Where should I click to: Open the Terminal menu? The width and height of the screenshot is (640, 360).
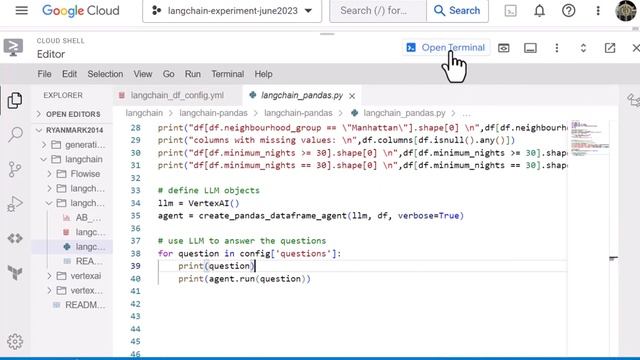pos(227,74)
